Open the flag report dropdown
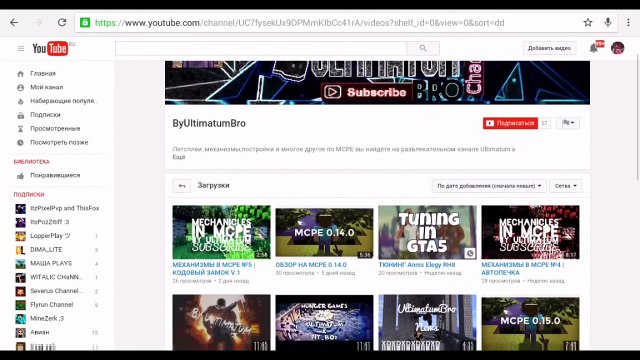The height and width of the screenshot is (360, 640). [x=568, y=123]
